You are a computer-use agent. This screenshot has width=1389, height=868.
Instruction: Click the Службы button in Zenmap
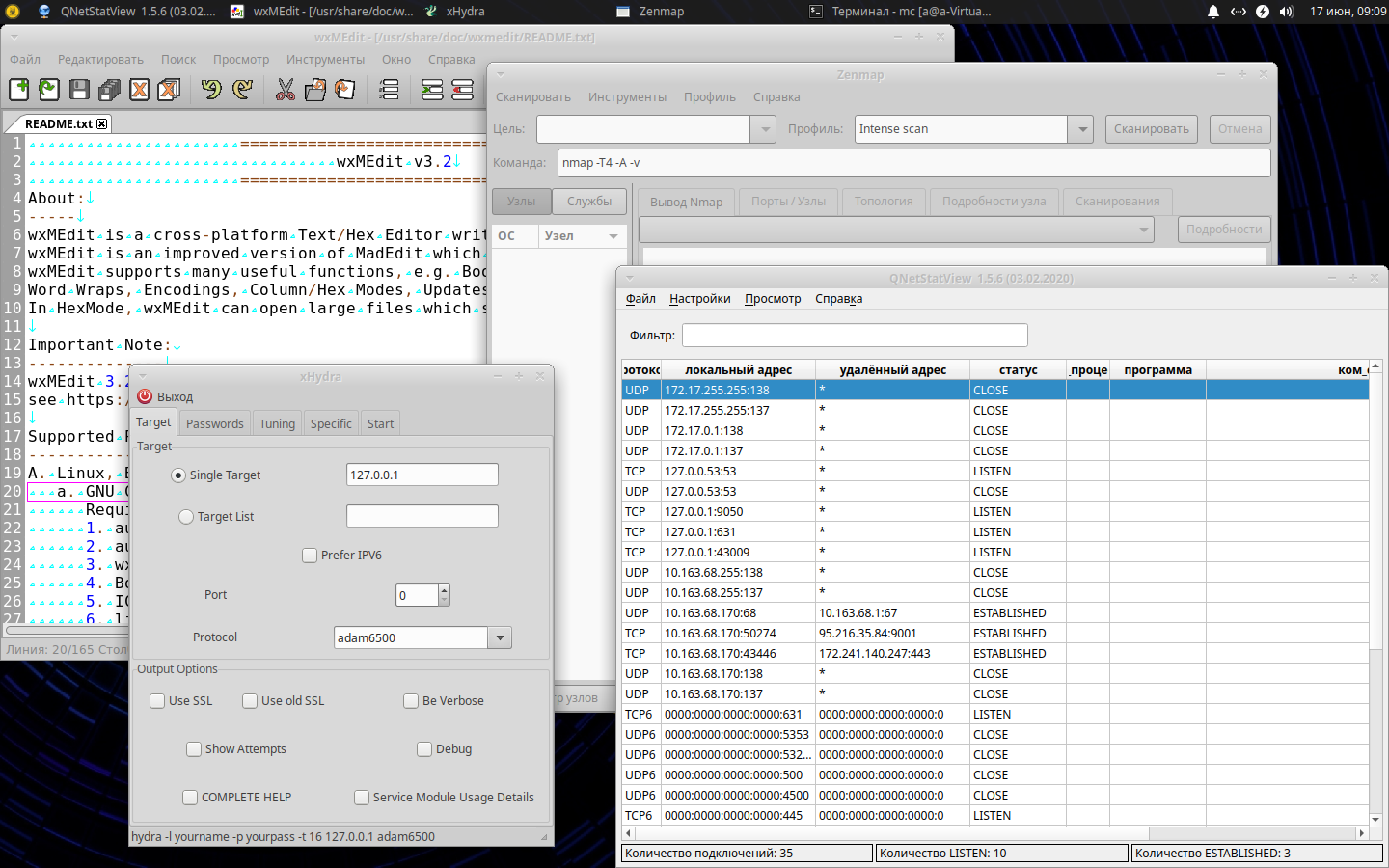[x=589, y=202]
